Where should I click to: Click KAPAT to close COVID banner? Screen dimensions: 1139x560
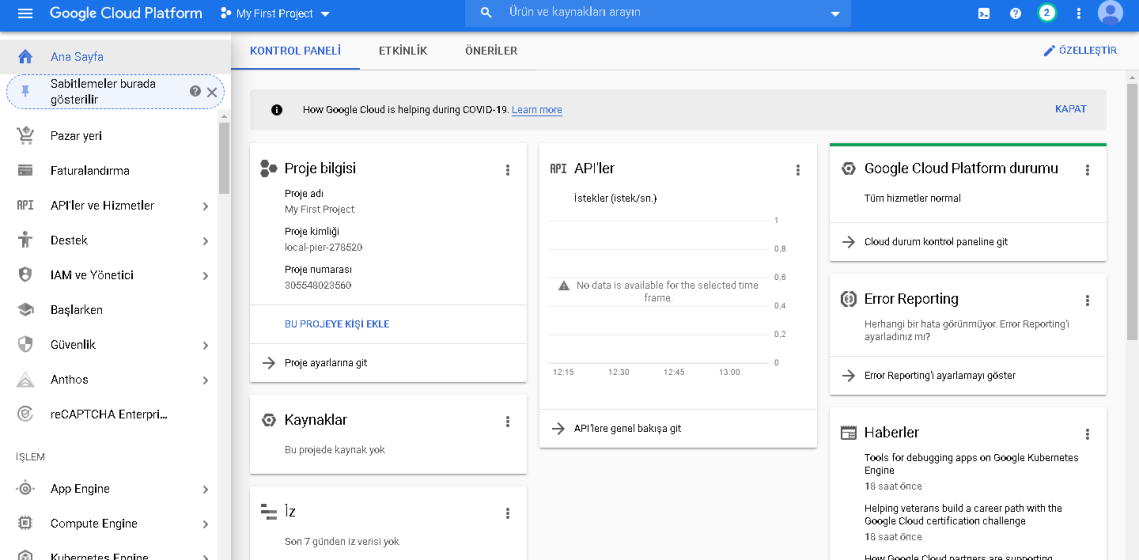pos(1071,109)
